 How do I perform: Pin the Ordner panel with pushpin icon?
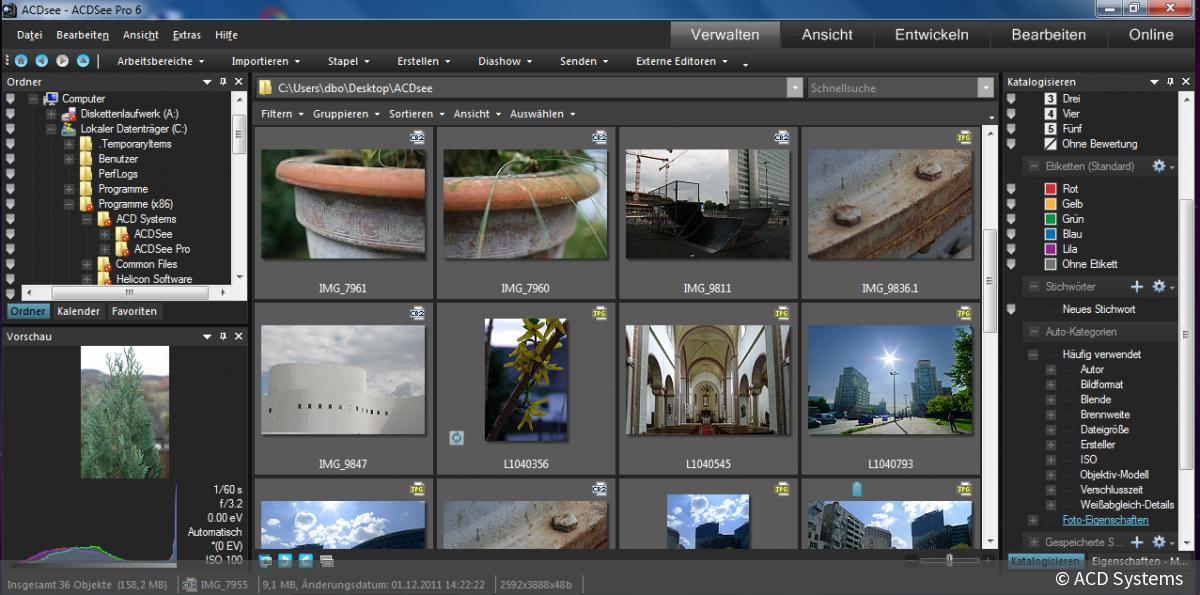[x=224, y=82]
